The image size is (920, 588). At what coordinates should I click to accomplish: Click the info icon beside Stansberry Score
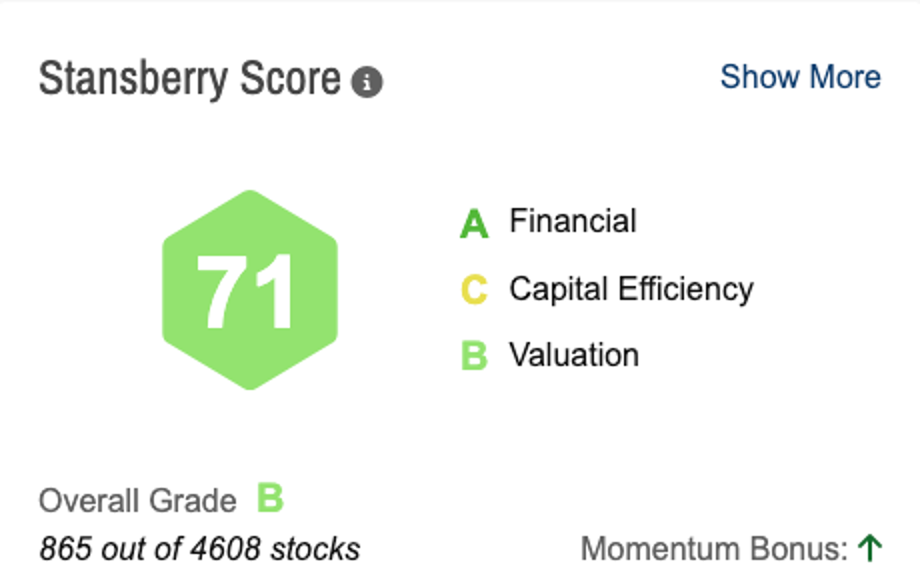pos(367,82)
